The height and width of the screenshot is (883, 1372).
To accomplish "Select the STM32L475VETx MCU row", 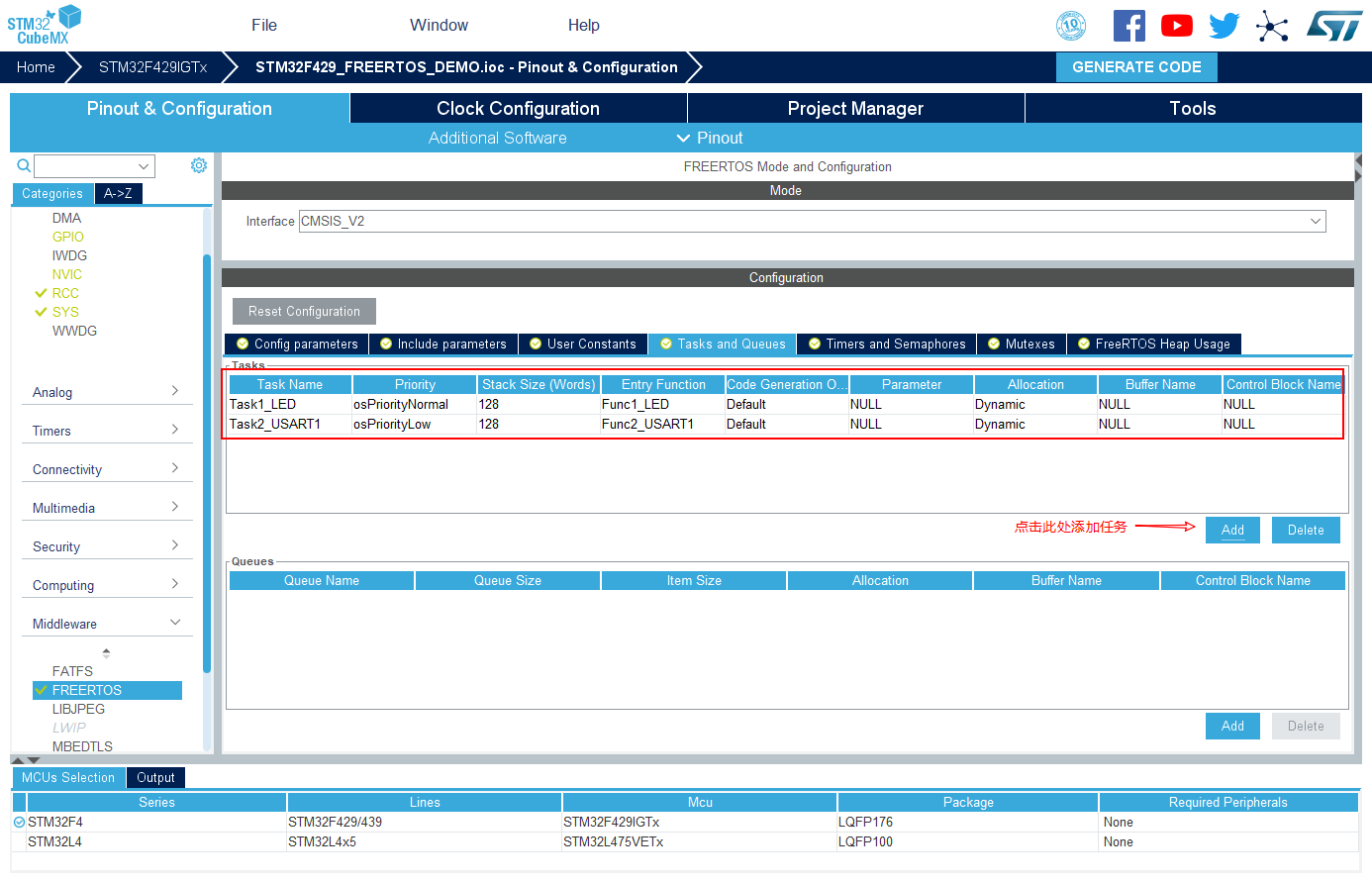I will tap(685, 841).
